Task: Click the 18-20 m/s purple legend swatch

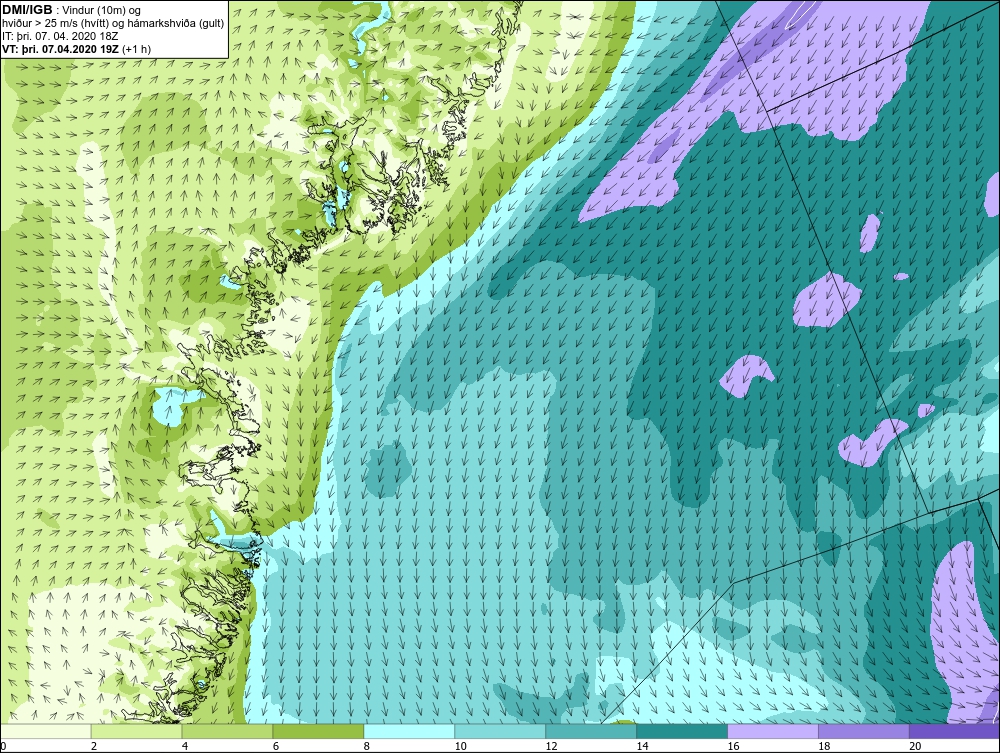Action: click(864, 731)
